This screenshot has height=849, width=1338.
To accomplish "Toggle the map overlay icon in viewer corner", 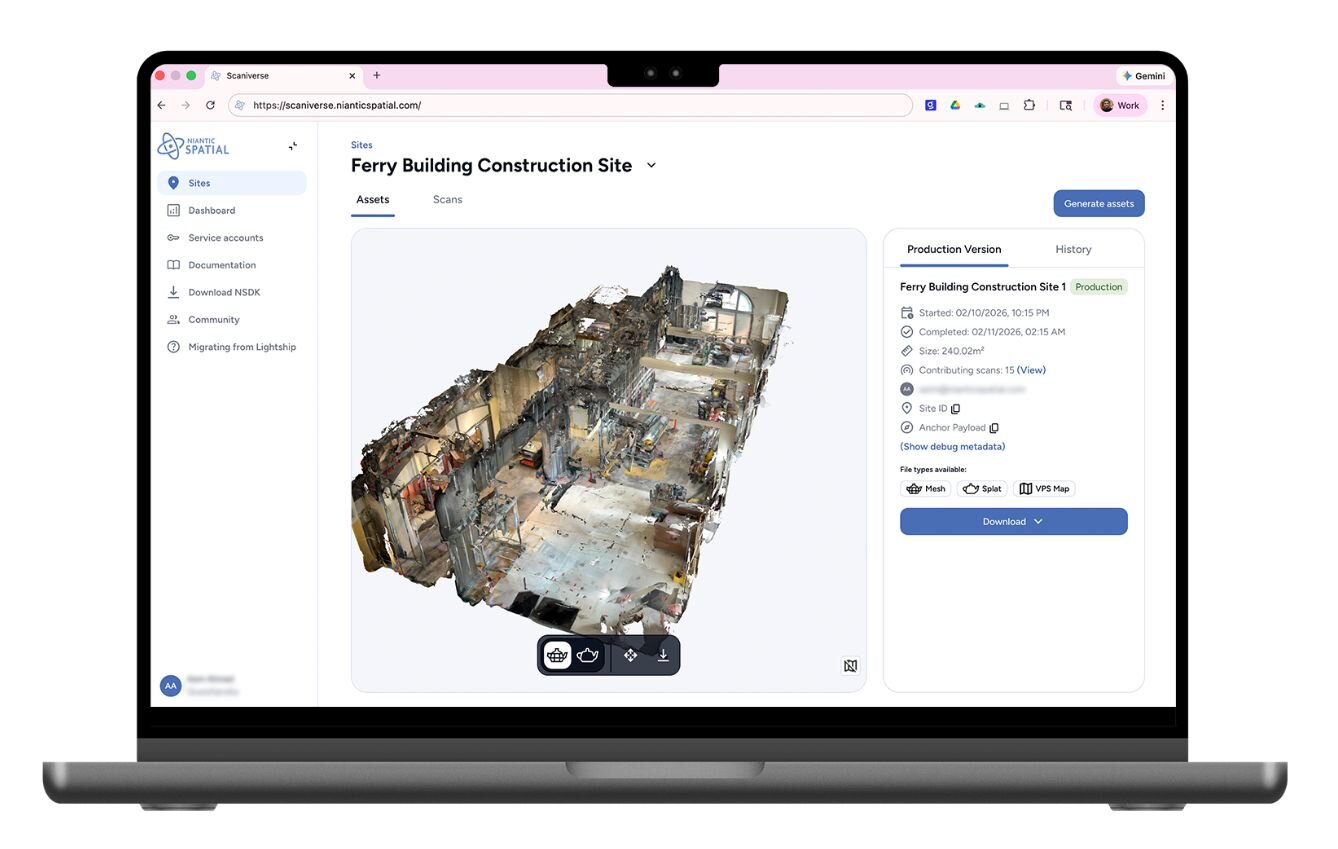I will (850, 666).
